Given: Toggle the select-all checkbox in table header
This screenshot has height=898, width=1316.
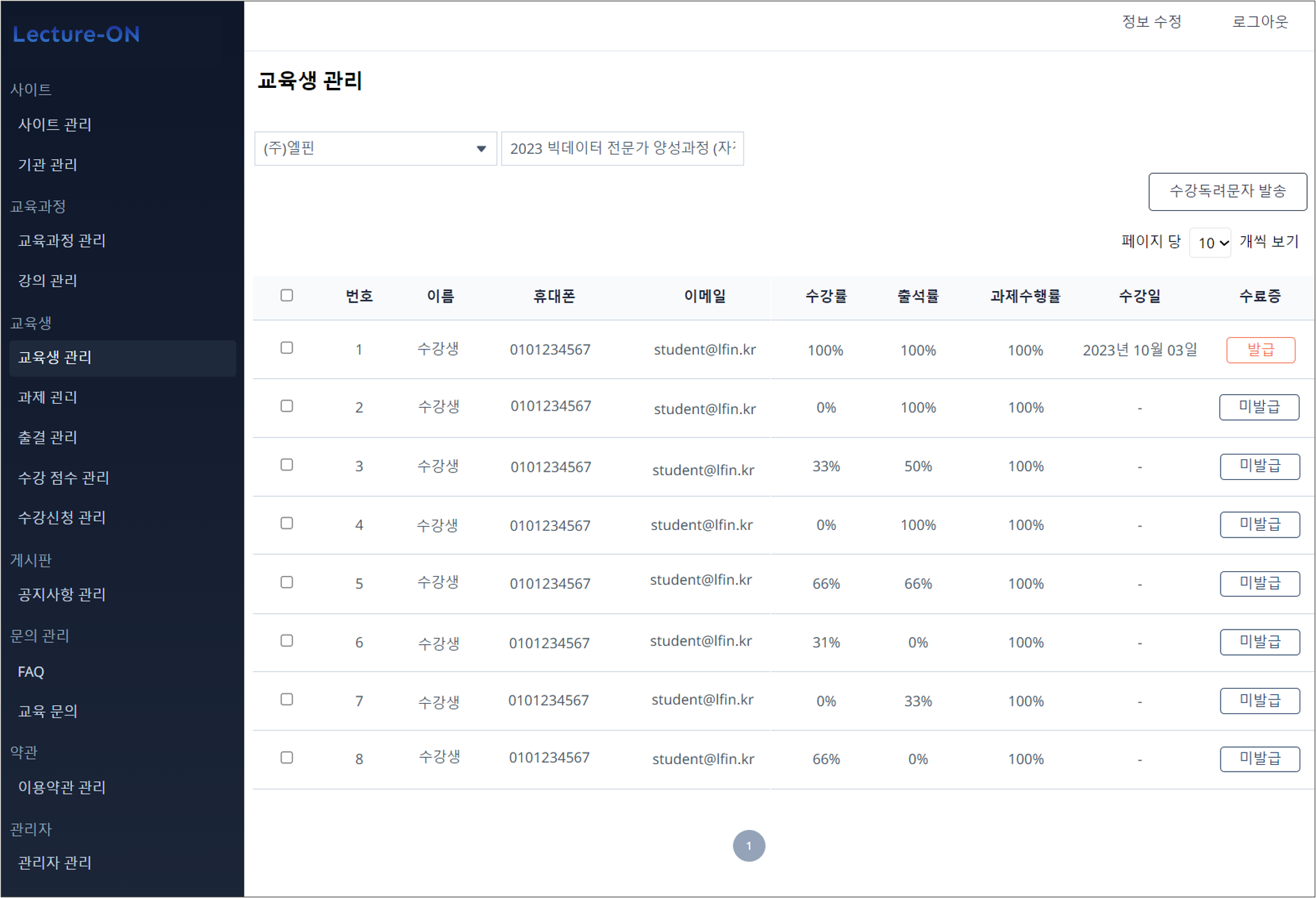Looking at the screenshot, I should (287, 295).
